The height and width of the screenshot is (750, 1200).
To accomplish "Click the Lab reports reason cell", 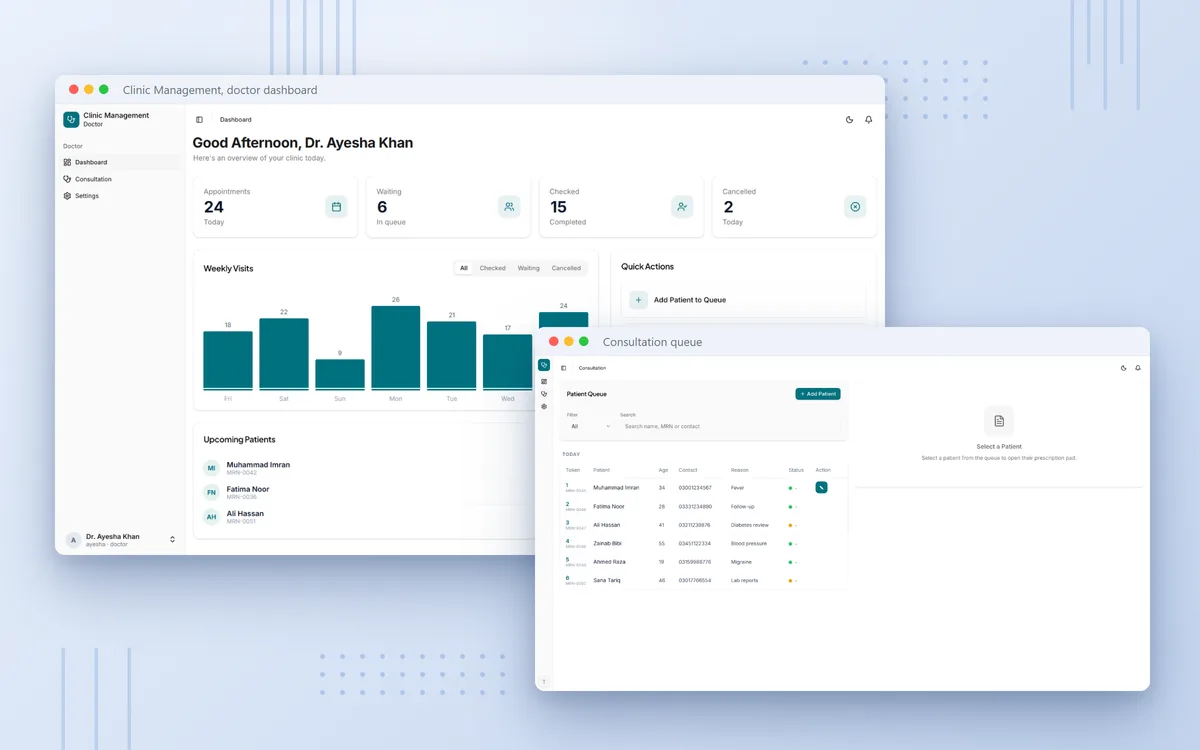I will coord(745,580).
